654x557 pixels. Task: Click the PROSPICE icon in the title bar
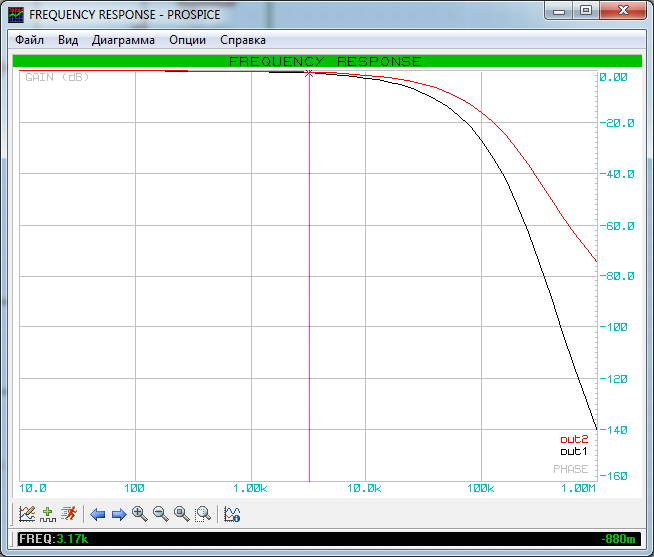16,14
